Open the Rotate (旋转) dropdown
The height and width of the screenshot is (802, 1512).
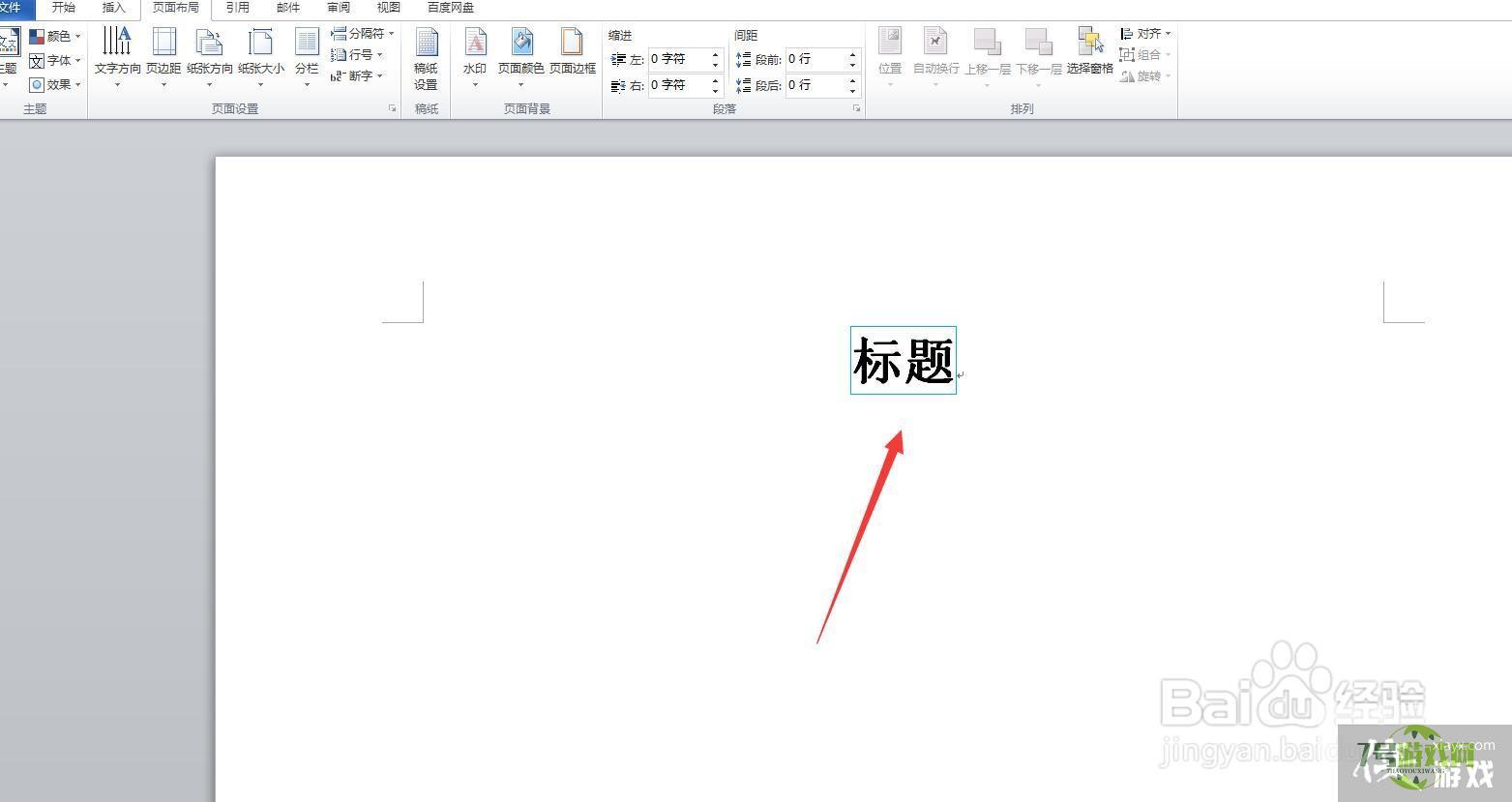[x=1145, y=76]
